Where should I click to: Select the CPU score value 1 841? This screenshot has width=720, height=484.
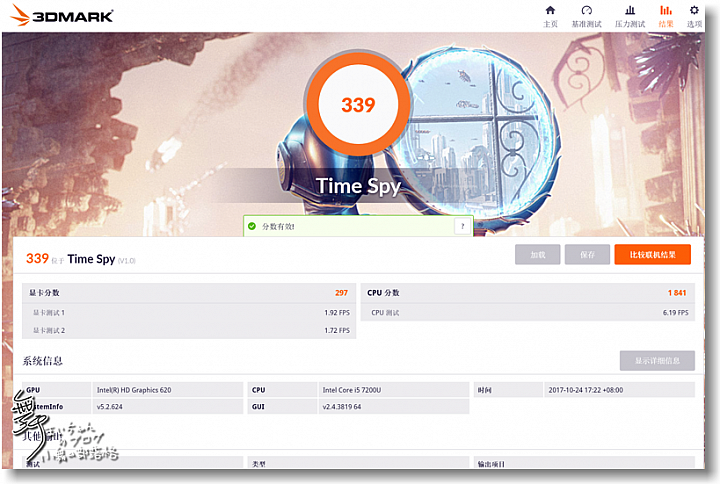tap(677, 293)
